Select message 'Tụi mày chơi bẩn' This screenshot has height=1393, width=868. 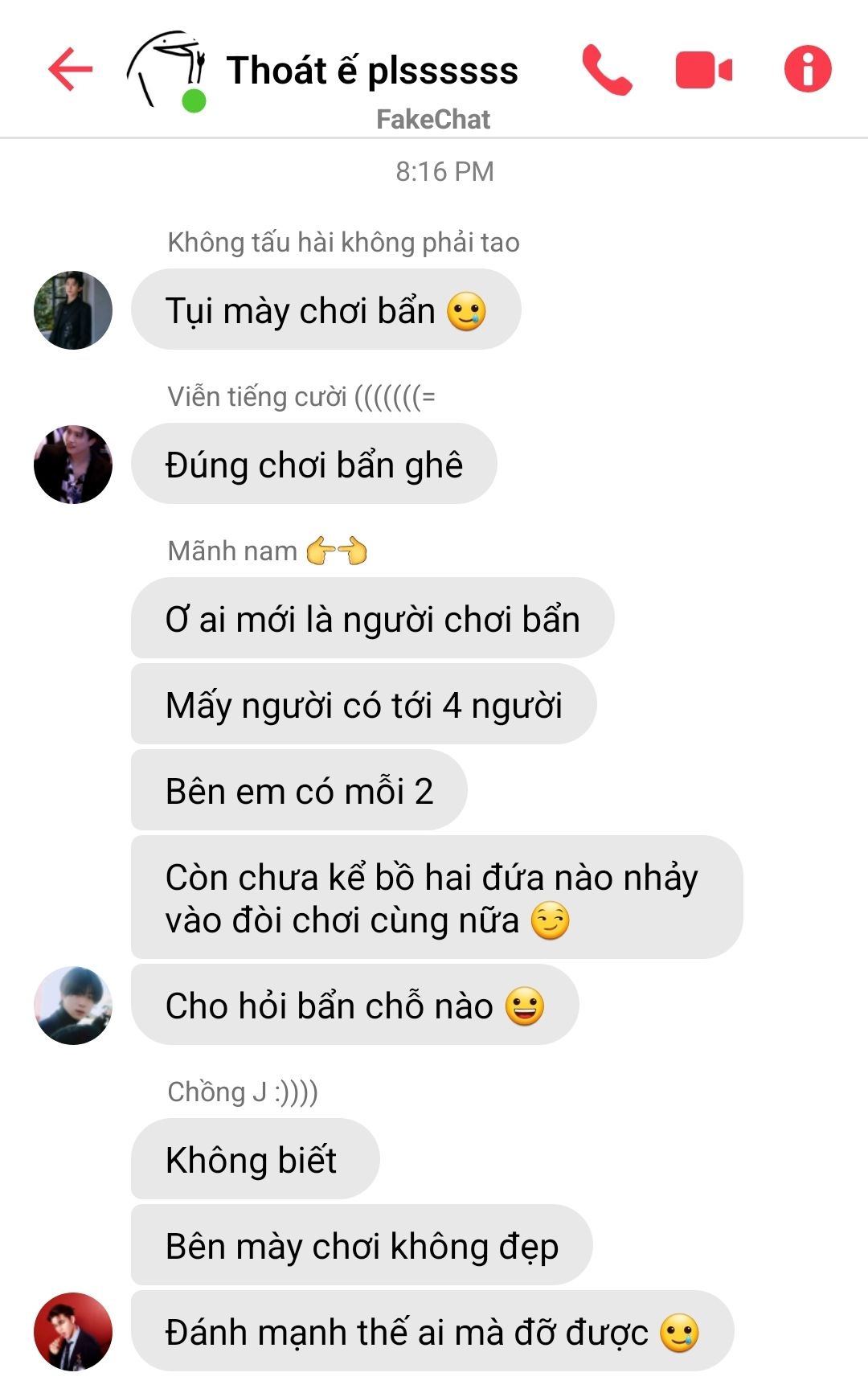click(326, 309)
